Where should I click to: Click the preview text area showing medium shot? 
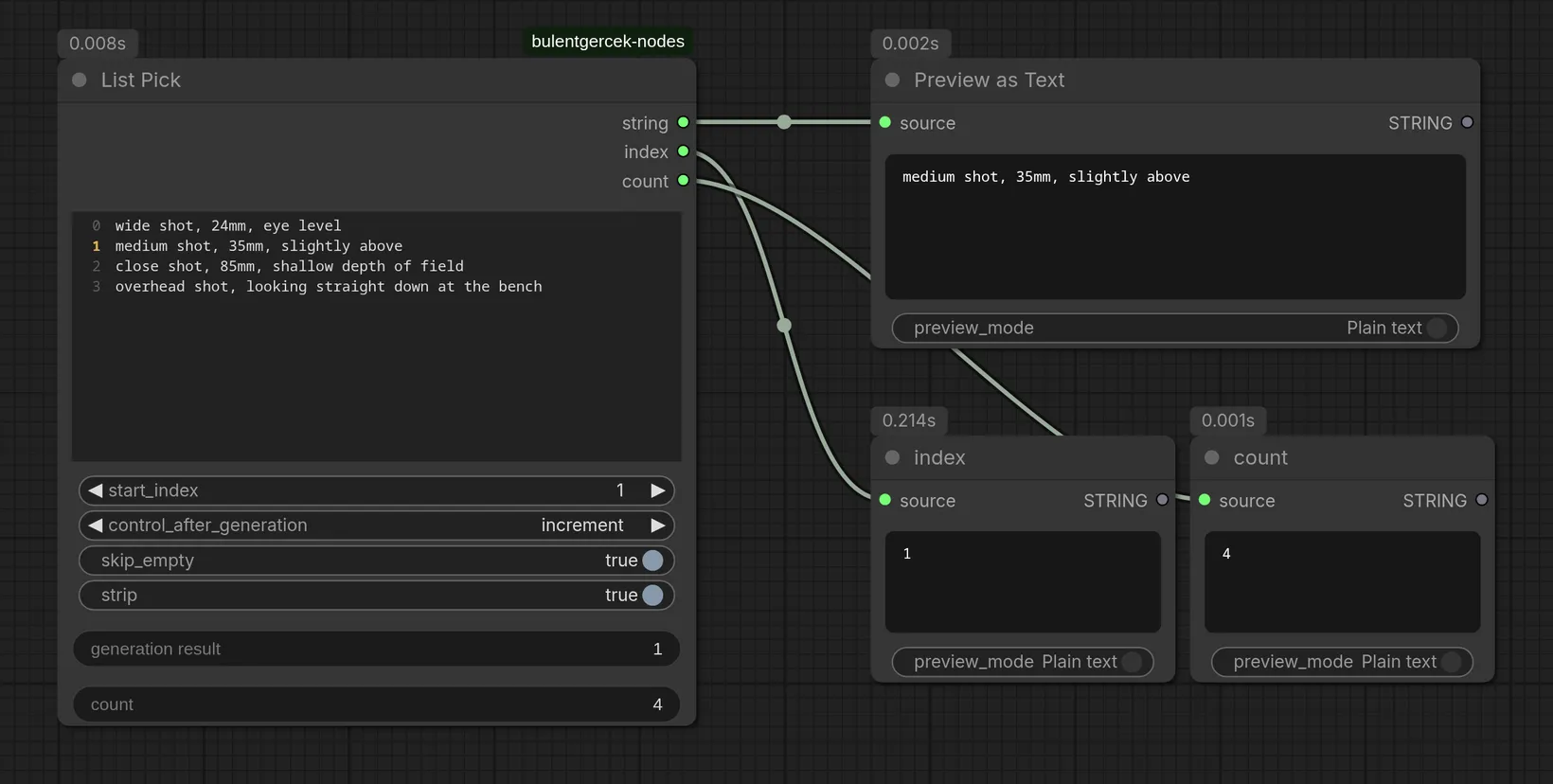coord(1175,227)
